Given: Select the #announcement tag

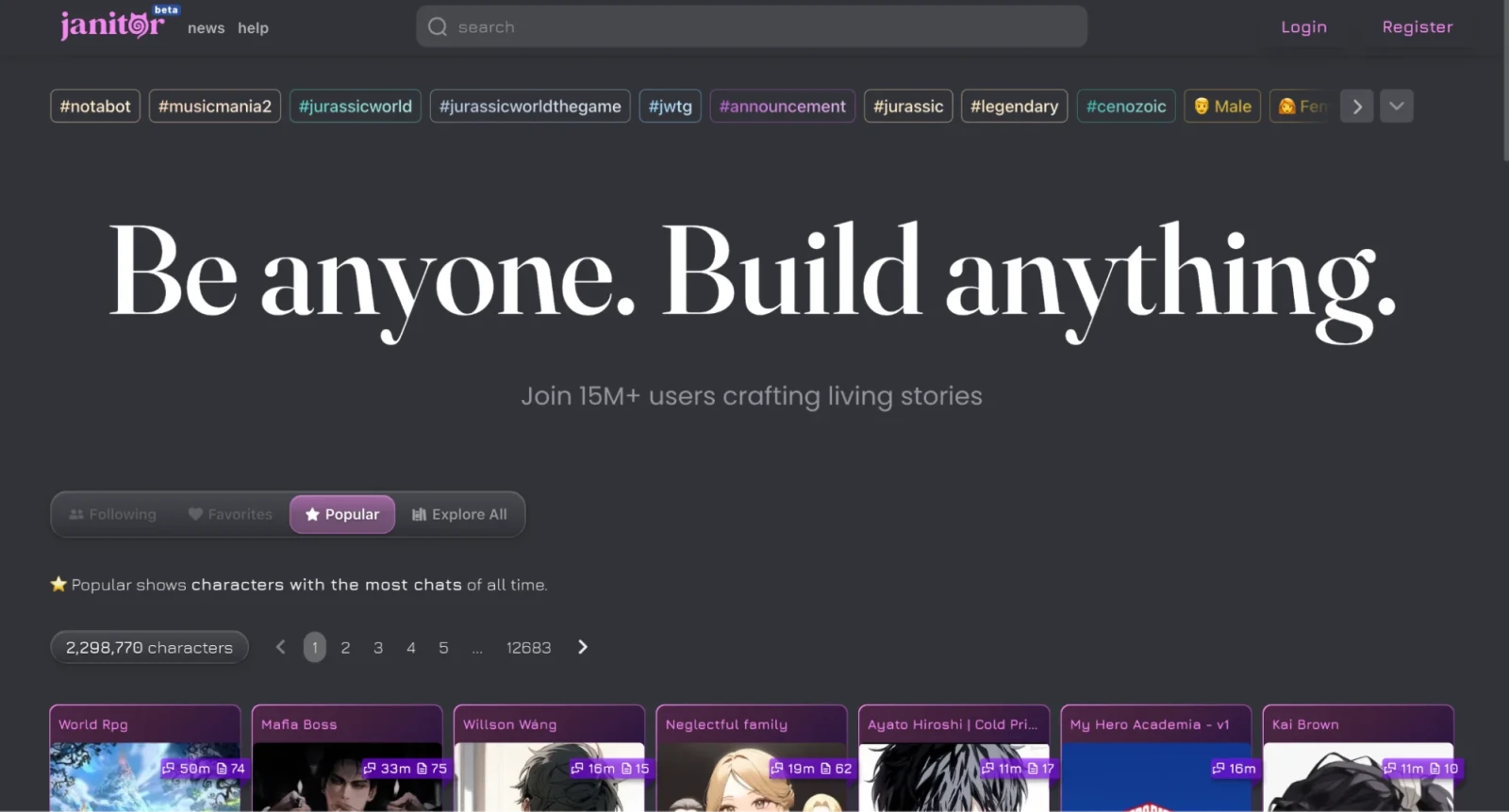Looking at the screenshot, I should click(783, 107).
